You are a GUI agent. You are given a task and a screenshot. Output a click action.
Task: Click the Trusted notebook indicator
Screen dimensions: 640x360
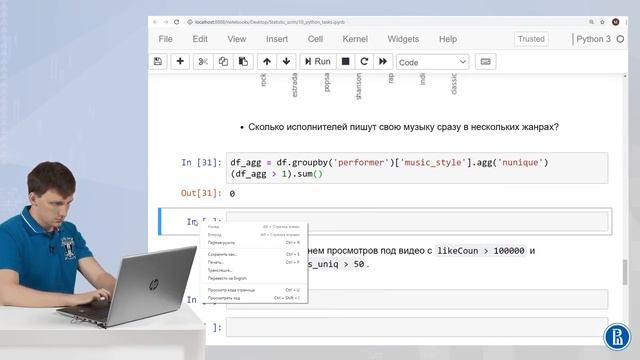(x=531, y=39)
